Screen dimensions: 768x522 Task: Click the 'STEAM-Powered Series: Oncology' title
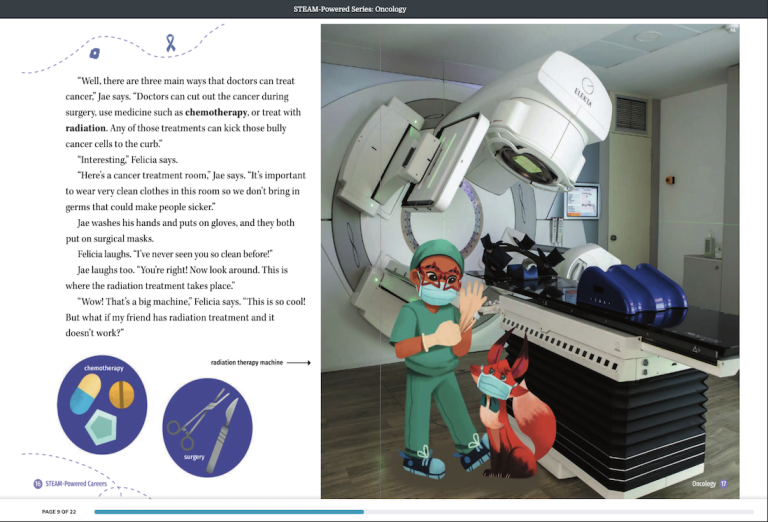coord(350,9)
